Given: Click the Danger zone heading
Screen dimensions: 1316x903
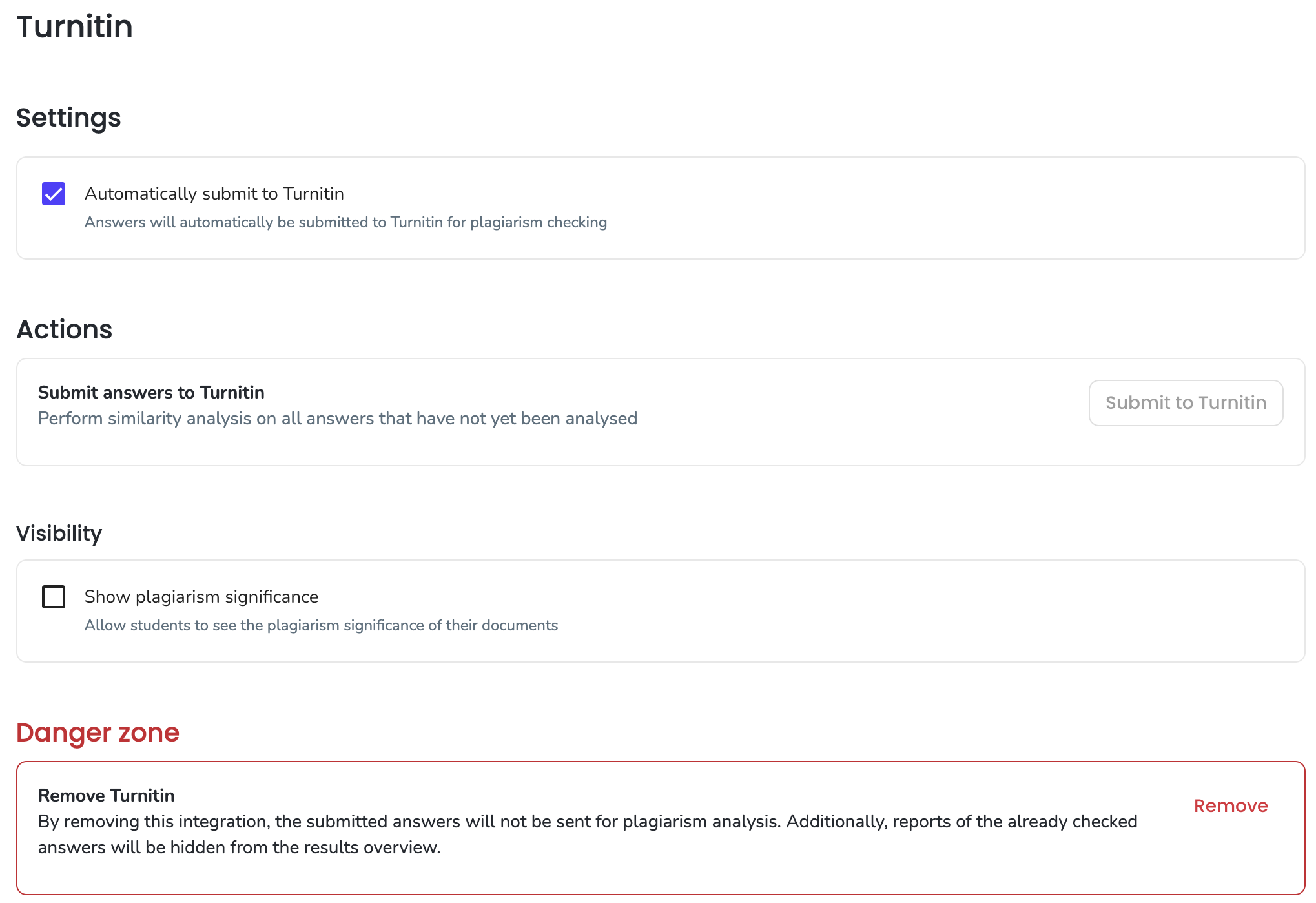Looking at the screenshot, I should tap(98, 733).
